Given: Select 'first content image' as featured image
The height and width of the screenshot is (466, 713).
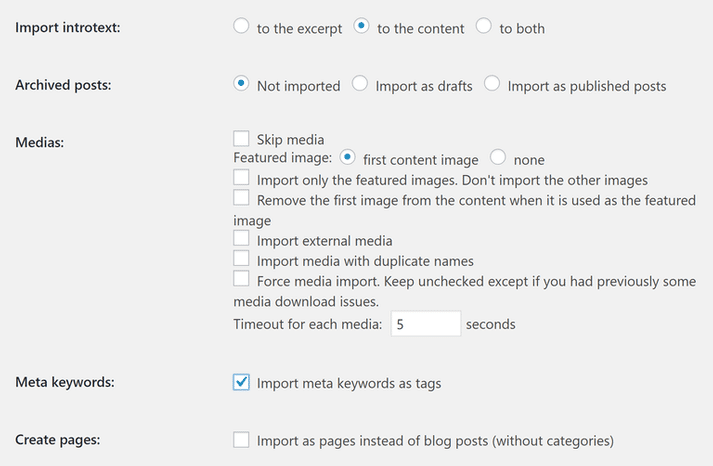Looking at the screenshot, I should (x=348, y=158).
